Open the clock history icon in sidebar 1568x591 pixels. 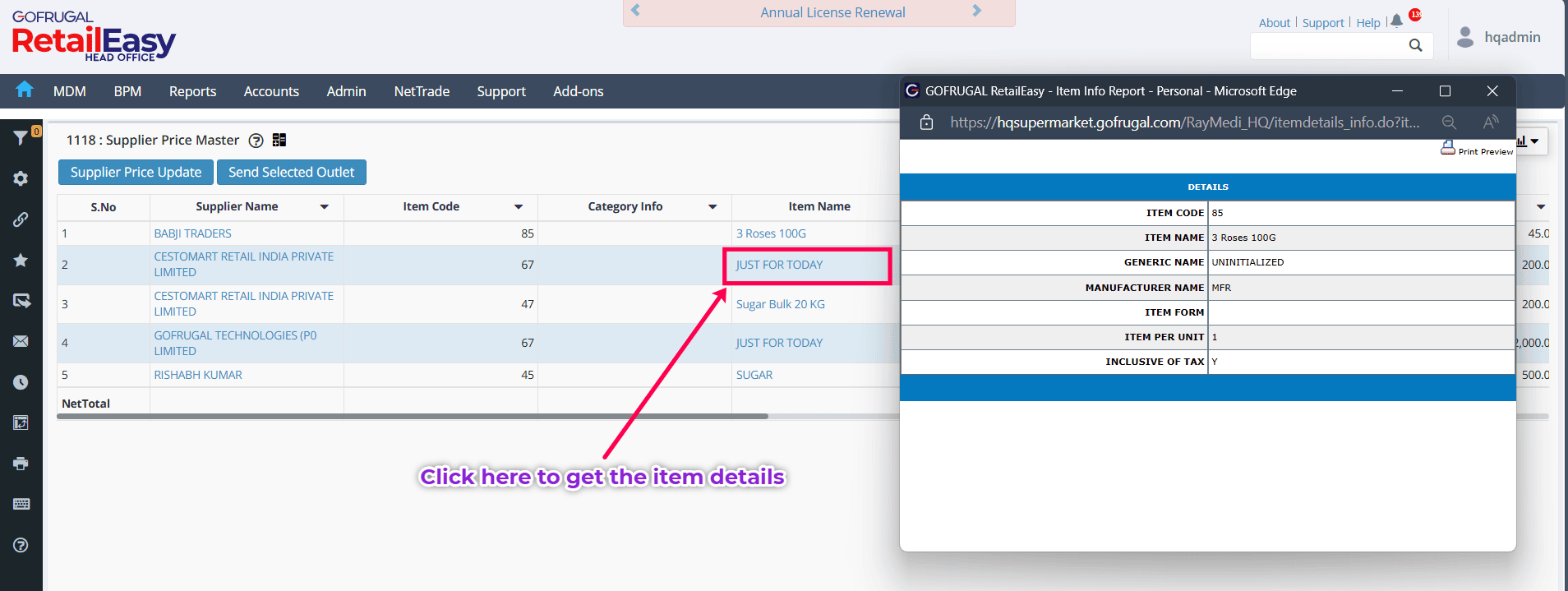click(x=21, y=382)
